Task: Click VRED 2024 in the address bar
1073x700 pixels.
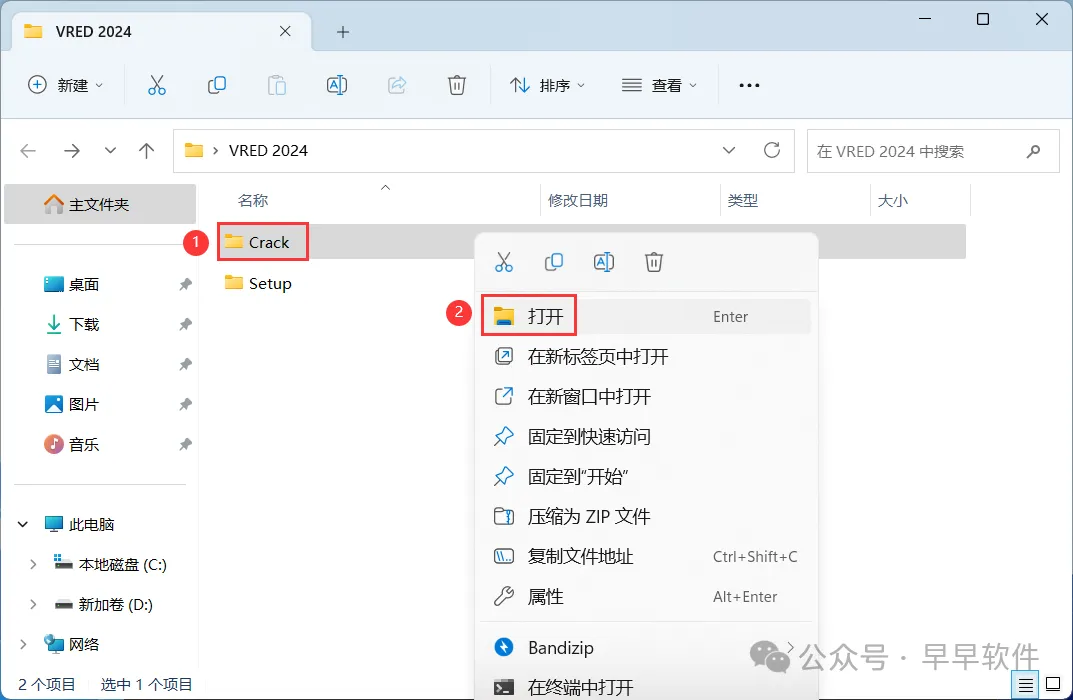Action: tap(268, 151)
